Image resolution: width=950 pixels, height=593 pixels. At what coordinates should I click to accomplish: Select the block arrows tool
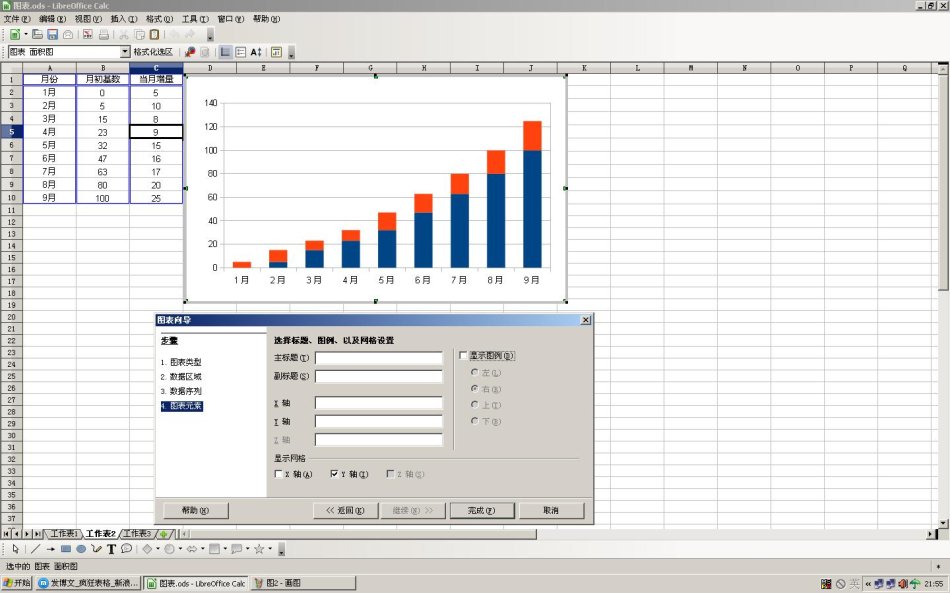tap(191, 549)
